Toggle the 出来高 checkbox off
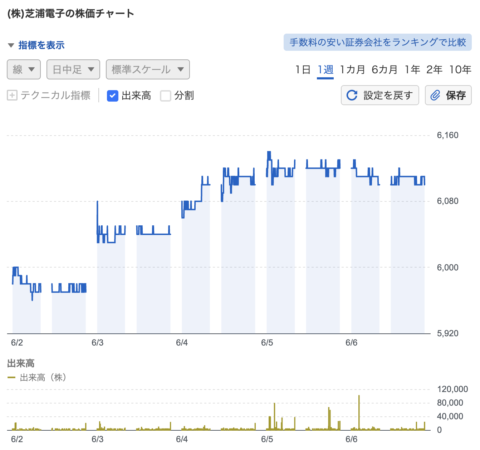The width and height of the screenshot is (480, 450). point(112,96)
